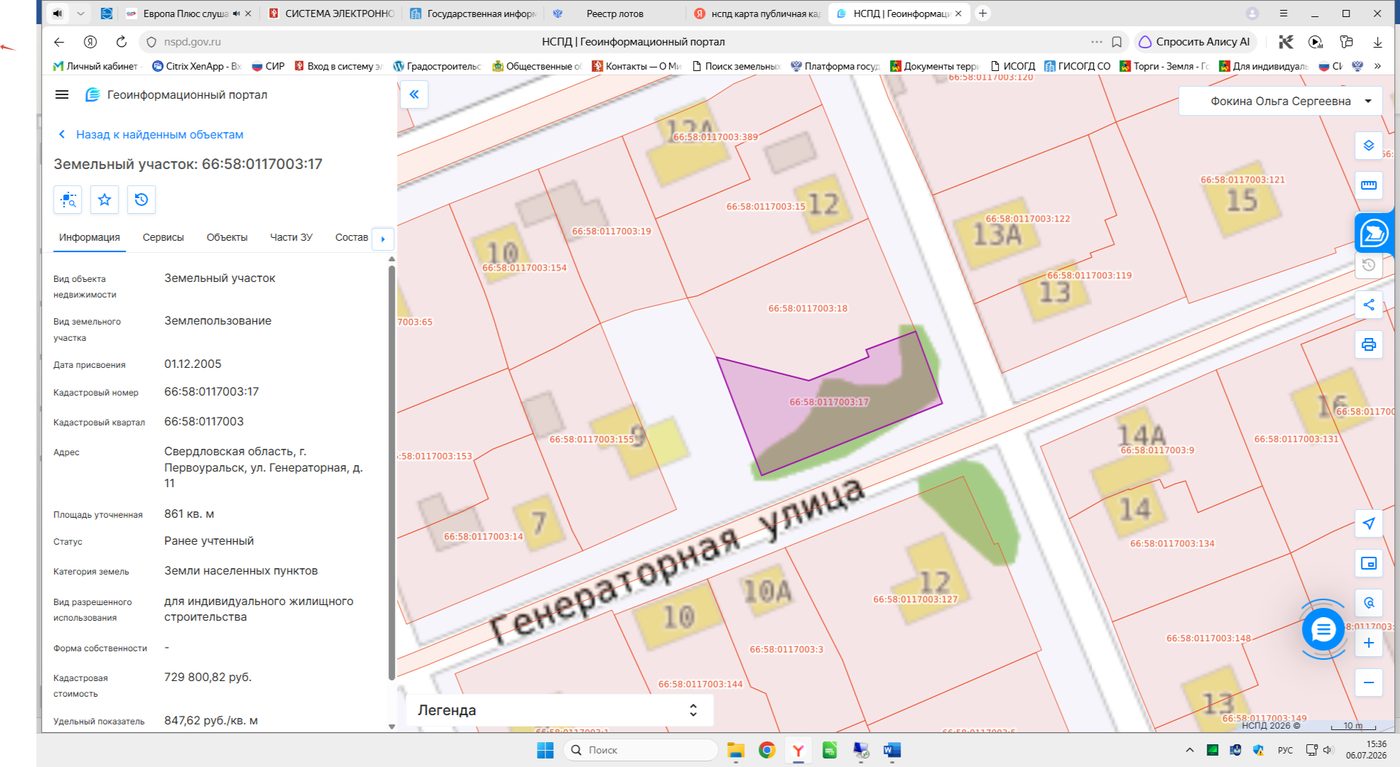Viewport: 1400px width, 767px height.
Task: Open the Реестр лотов... no, Градостроитель bookmark
Action: pos(437,66)
